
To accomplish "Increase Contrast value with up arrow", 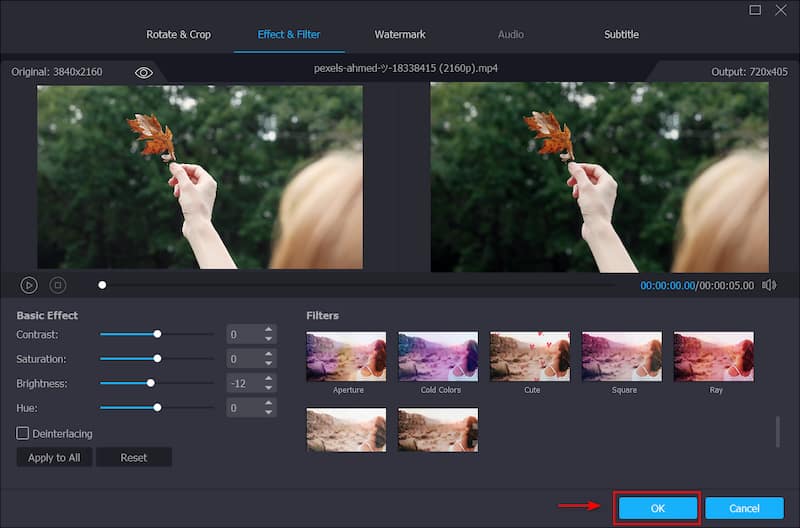I will click(268, 329).
